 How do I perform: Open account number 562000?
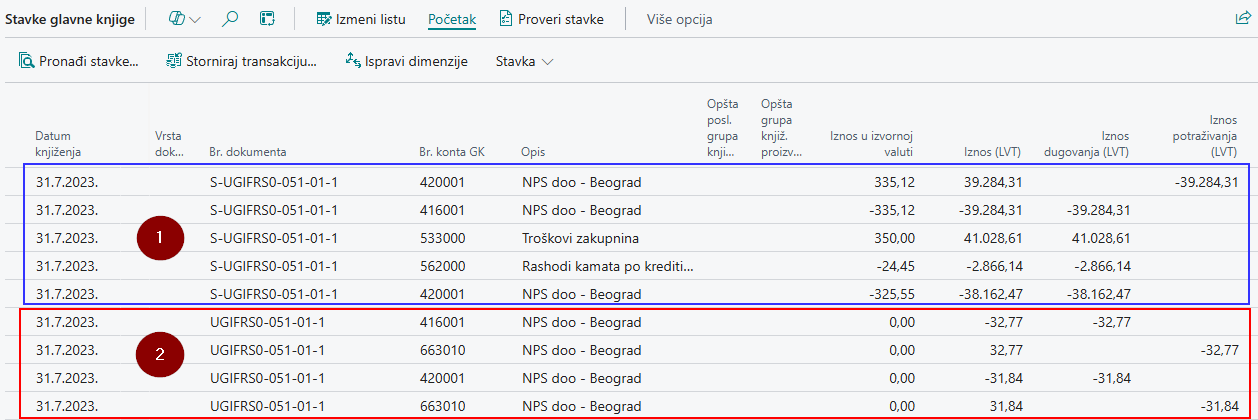point(442,266)
